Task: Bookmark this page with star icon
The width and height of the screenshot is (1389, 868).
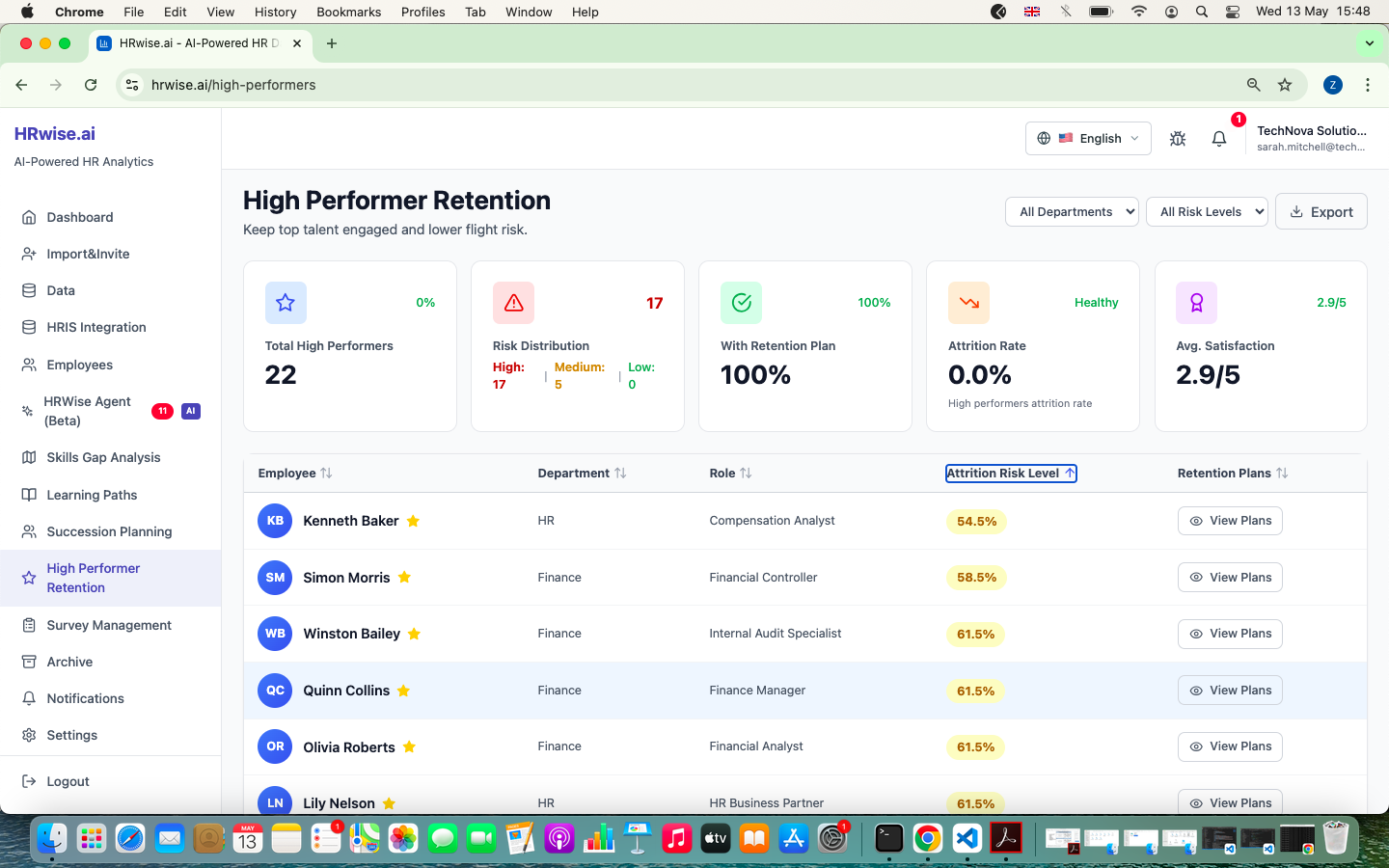Action: 1285,85
